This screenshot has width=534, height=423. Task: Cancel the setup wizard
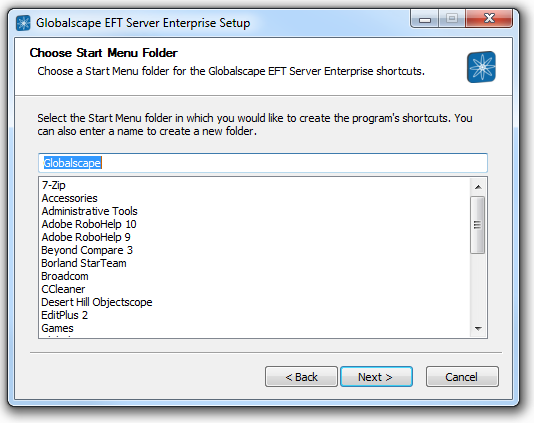pos(462,377)
